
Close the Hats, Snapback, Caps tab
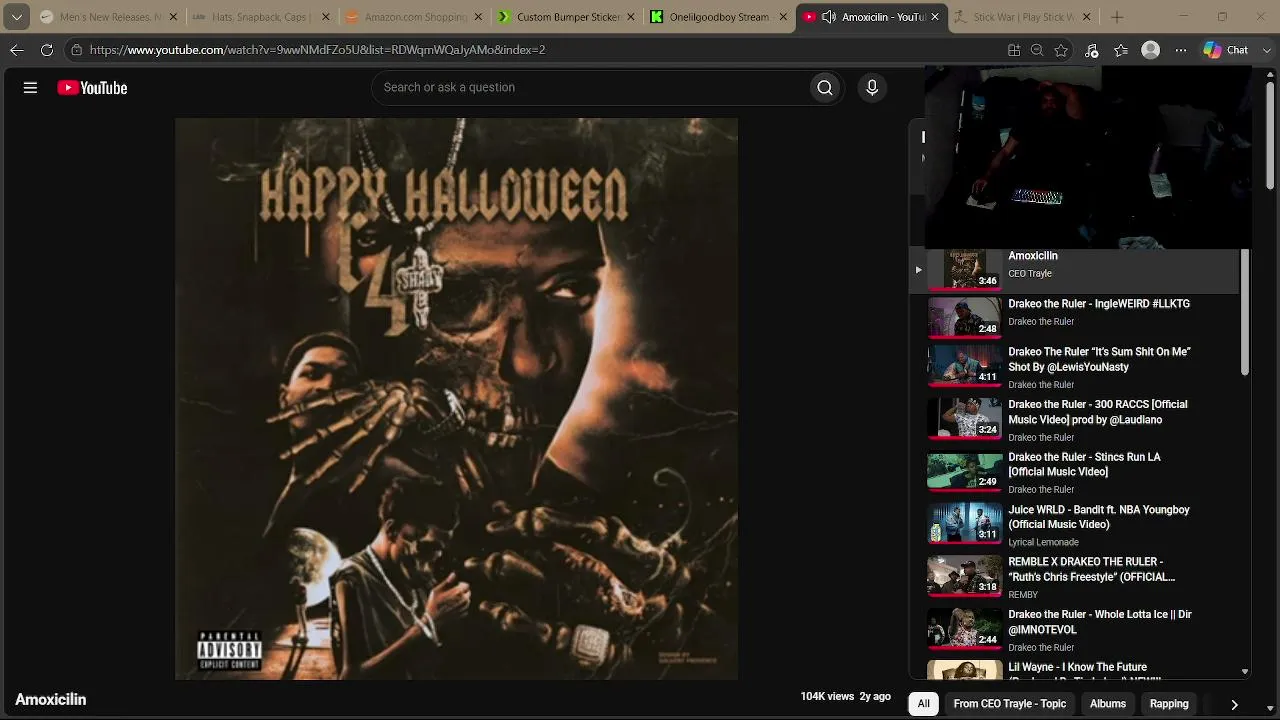tap(325, 17)
